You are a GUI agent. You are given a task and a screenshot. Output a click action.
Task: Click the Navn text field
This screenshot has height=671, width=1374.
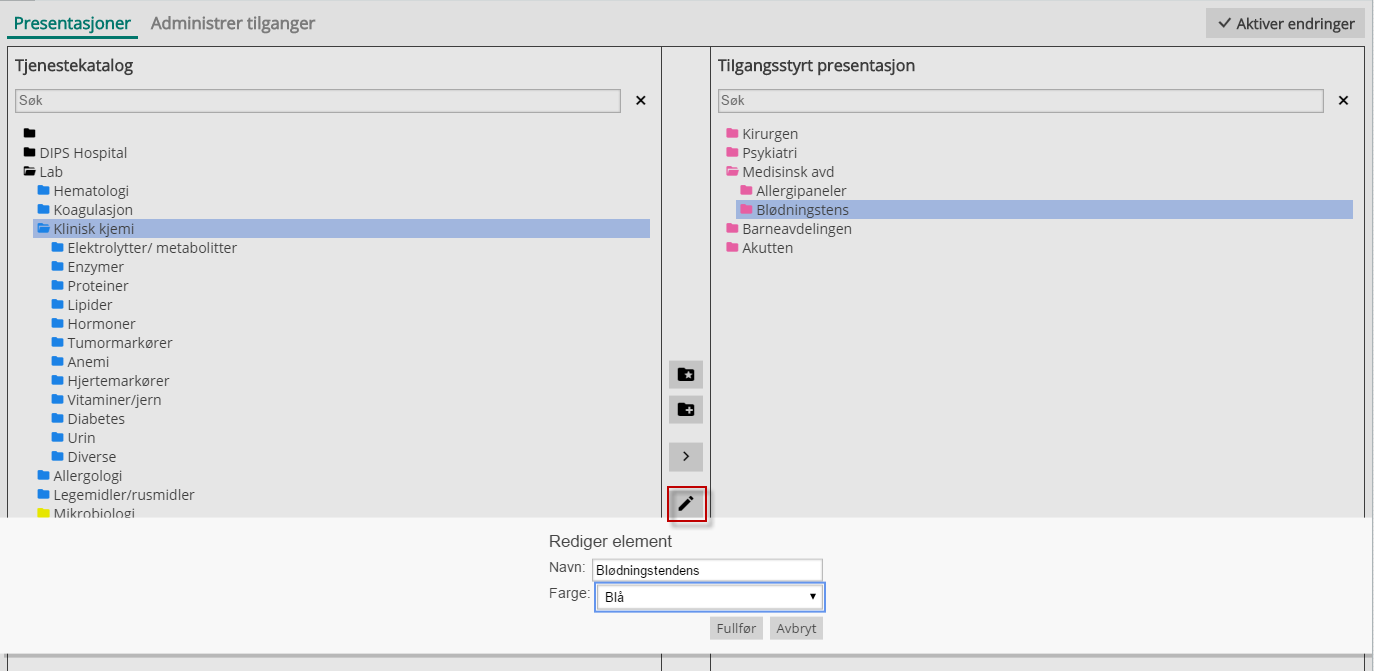707,570
